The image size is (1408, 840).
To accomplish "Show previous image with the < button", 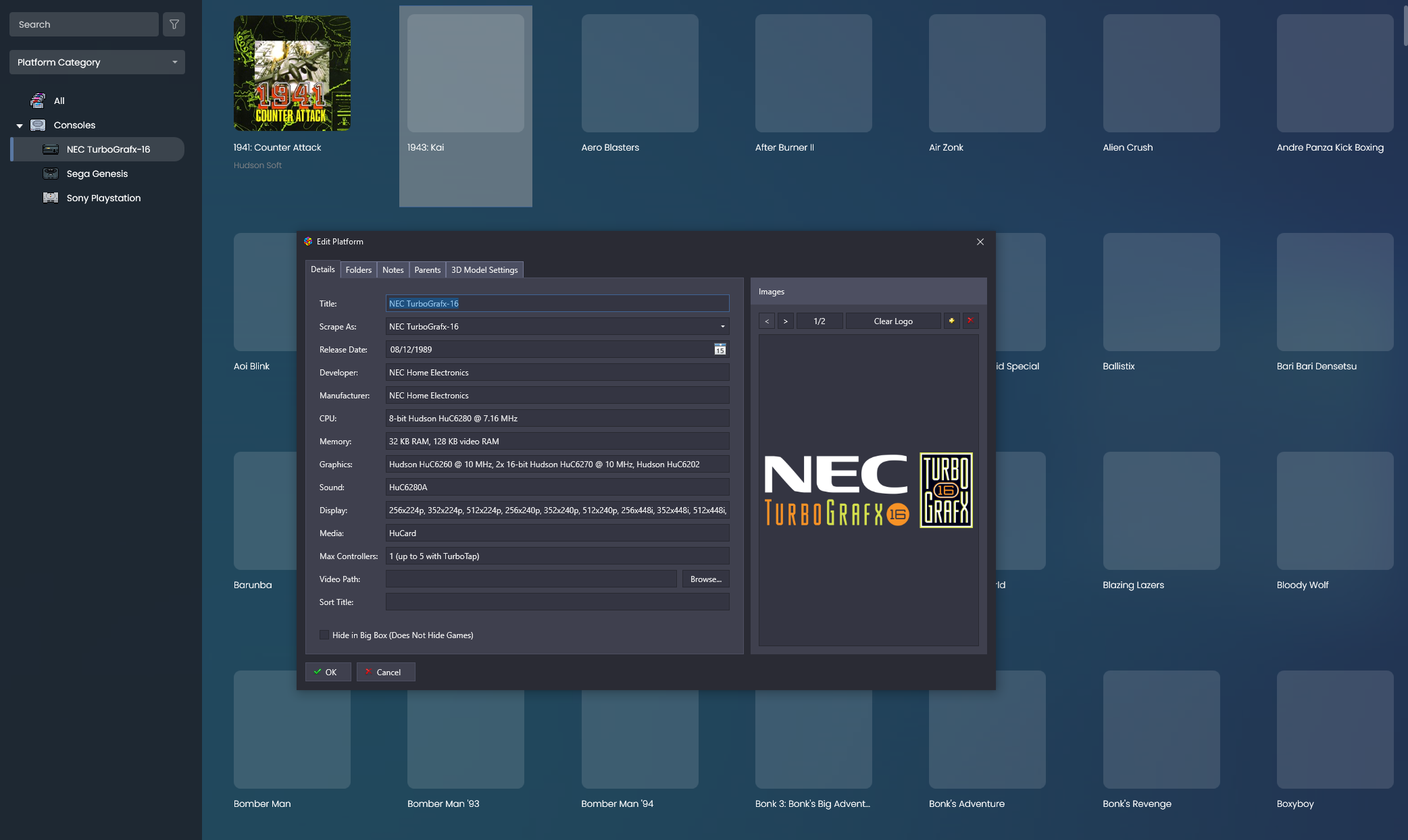I will tap(767, 321).
